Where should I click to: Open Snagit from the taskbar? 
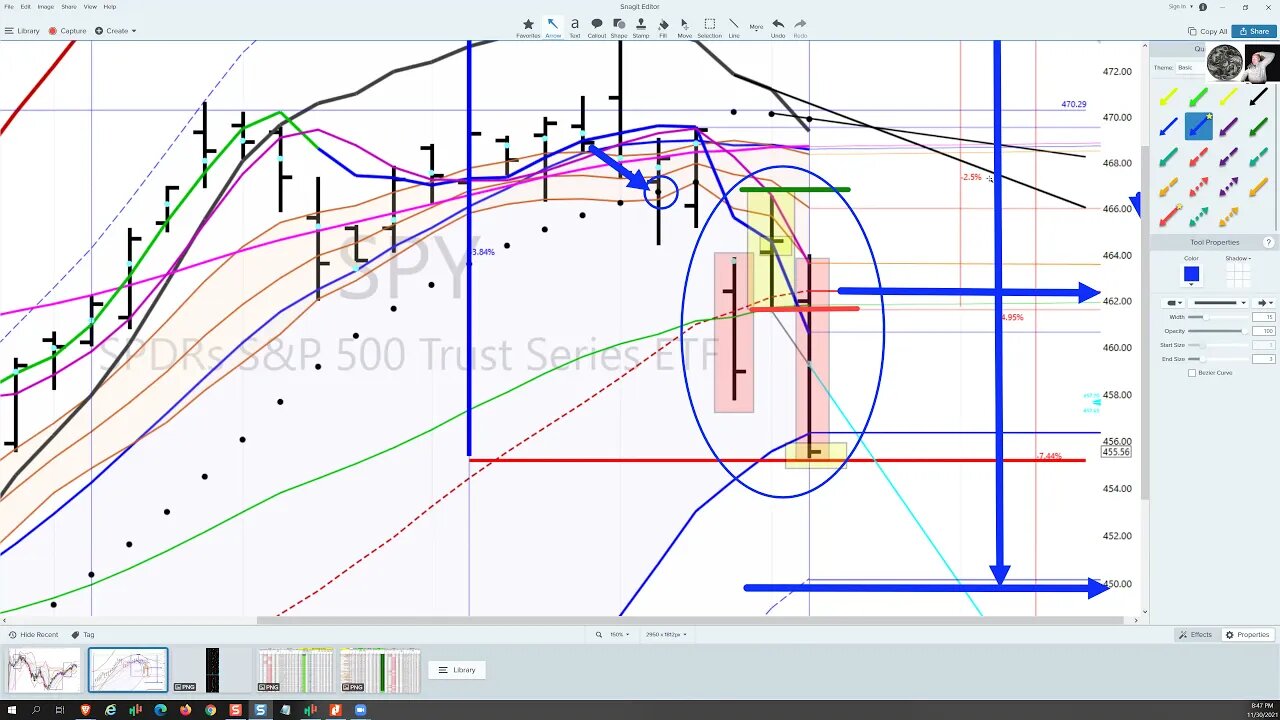tap(260, 710)
